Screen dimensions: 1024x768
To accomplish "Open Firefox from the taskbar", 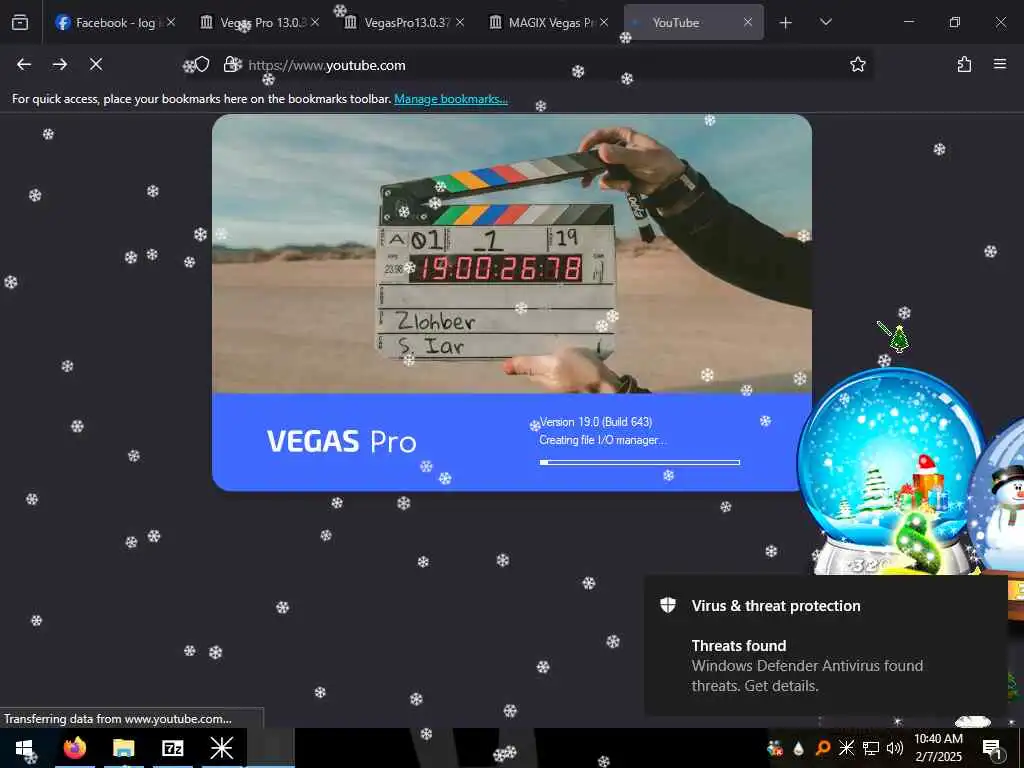I will tap(74, 748).
